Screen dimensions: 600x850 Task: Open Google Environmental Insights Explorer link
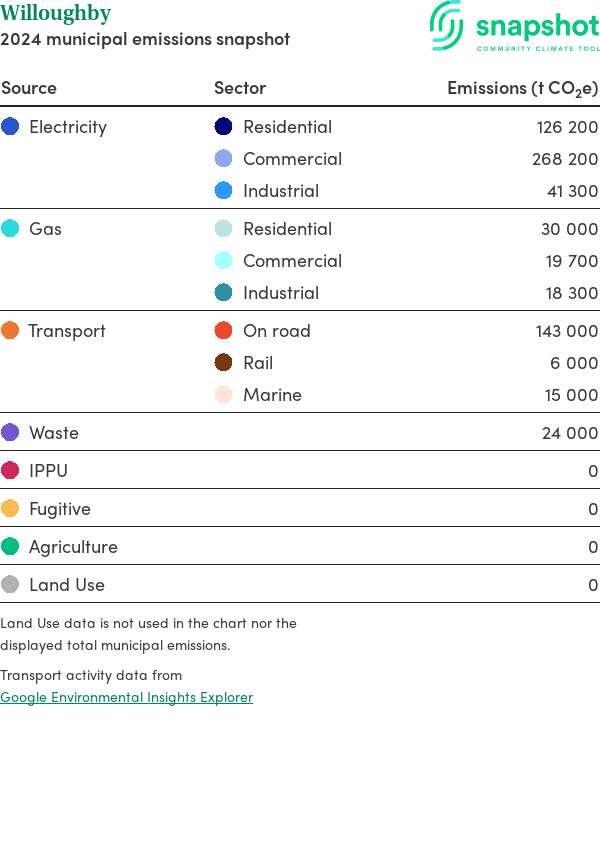pos(126,697)
